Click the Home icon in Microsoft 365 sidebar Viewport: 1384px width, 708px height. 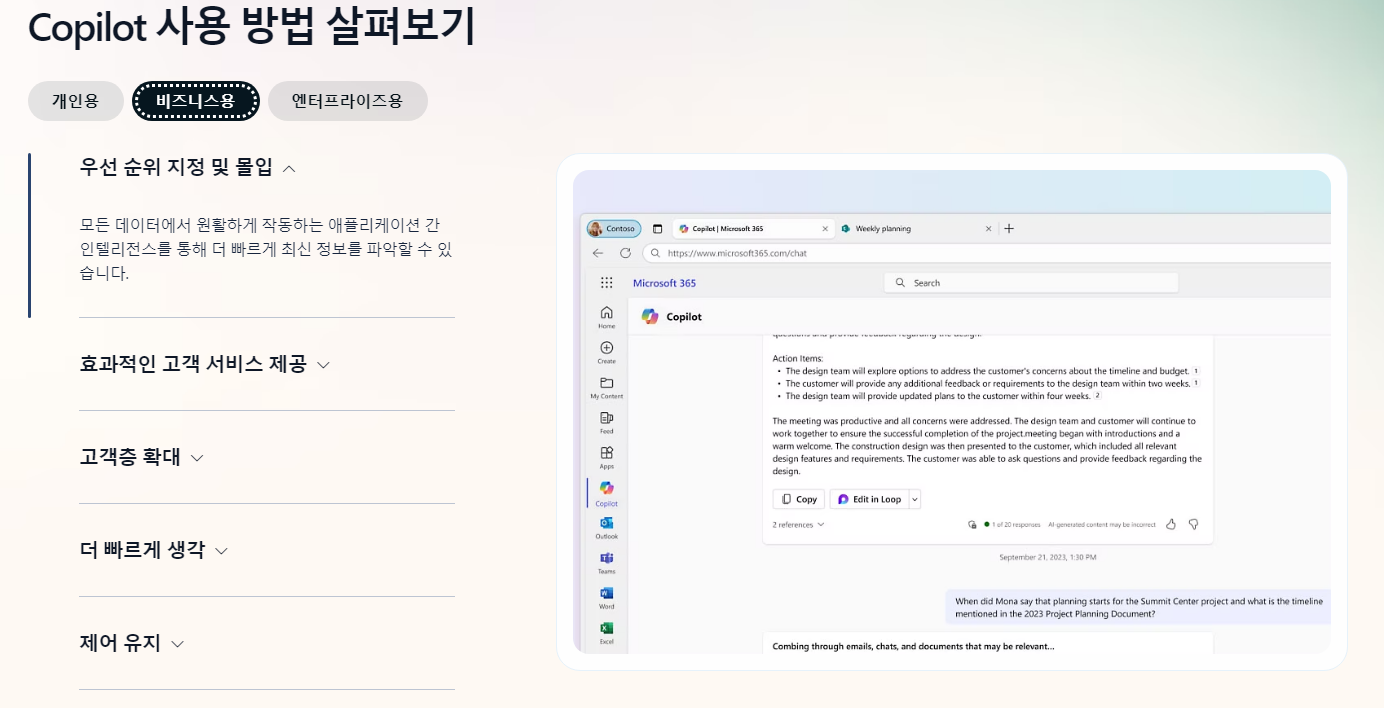607,317
